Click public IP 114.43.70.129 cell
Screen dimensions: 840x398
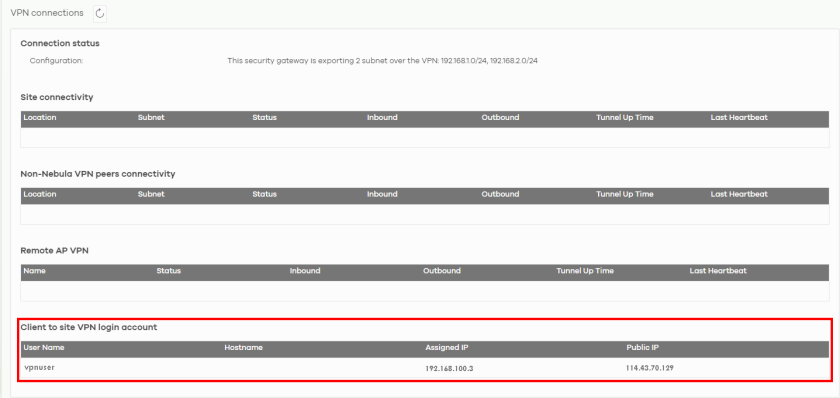[x=650, y=369]
